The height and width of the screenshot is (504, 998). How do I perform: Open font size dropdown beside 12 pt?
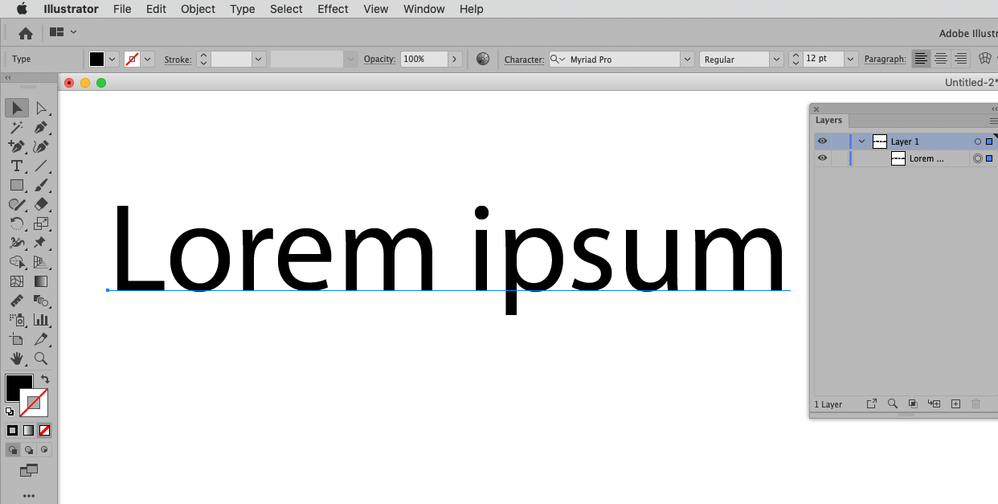851,59
